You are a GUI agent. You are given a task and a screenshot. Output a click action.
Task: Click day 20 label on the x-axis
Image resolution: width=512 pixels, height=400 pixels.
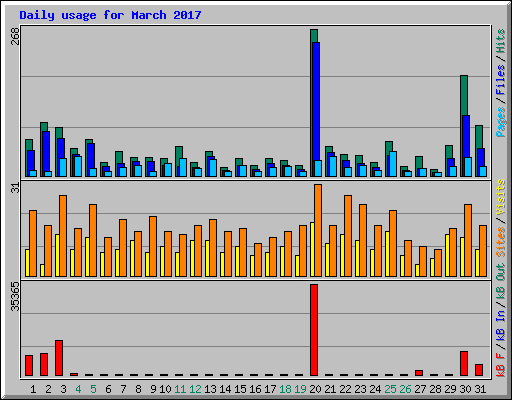coord(315,389)
